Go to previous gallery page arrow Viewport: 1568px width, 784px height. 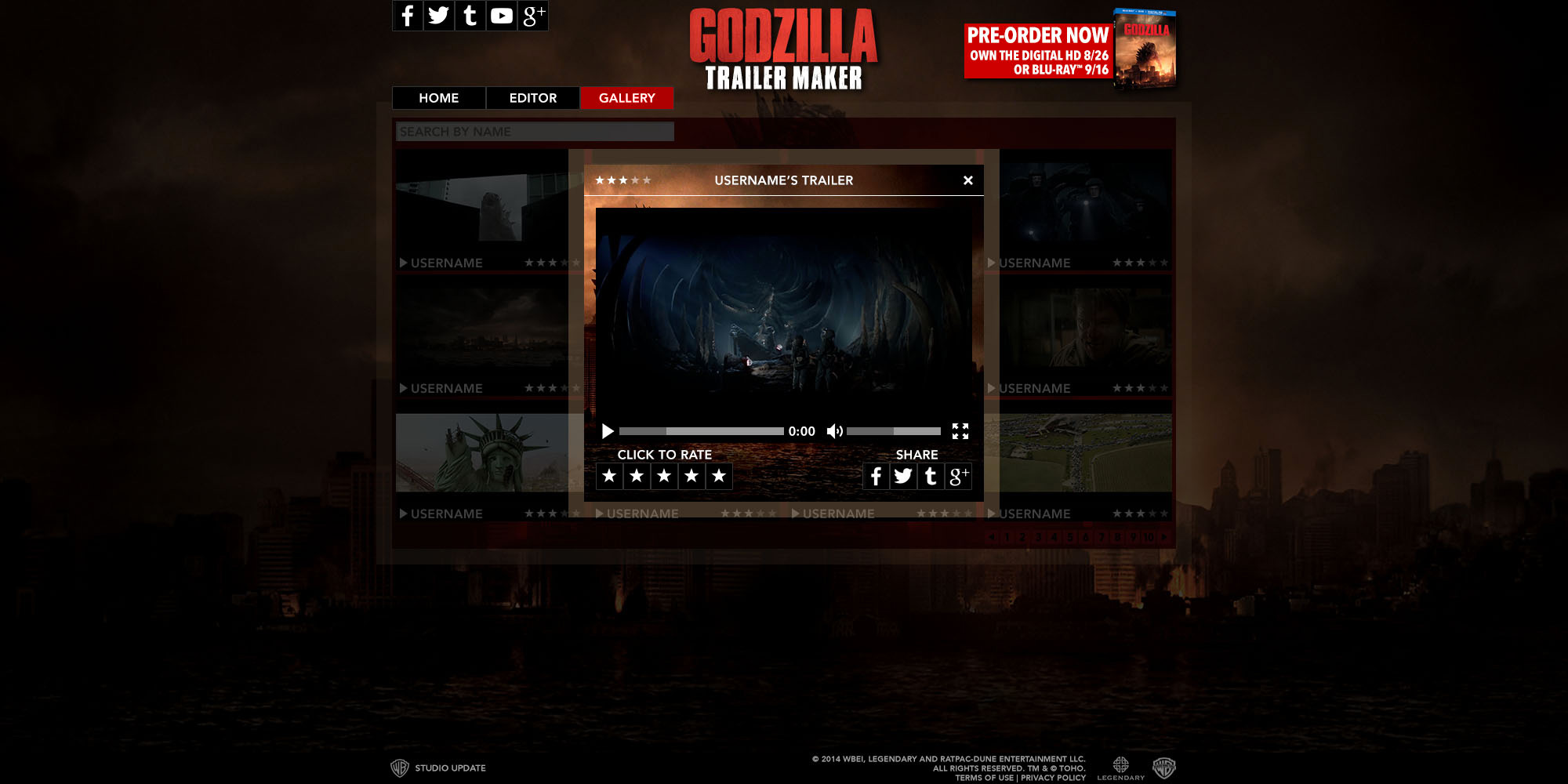tap(992, 537)
